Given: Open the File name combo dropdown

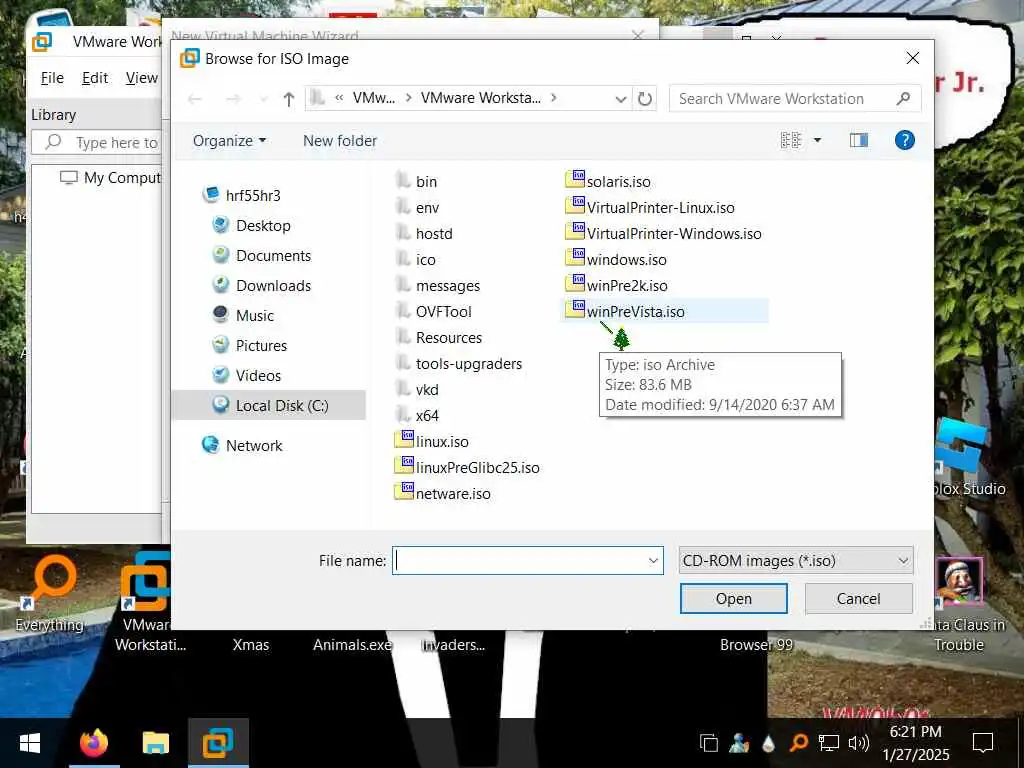Looking at the screenshot, I should (652, 560).
